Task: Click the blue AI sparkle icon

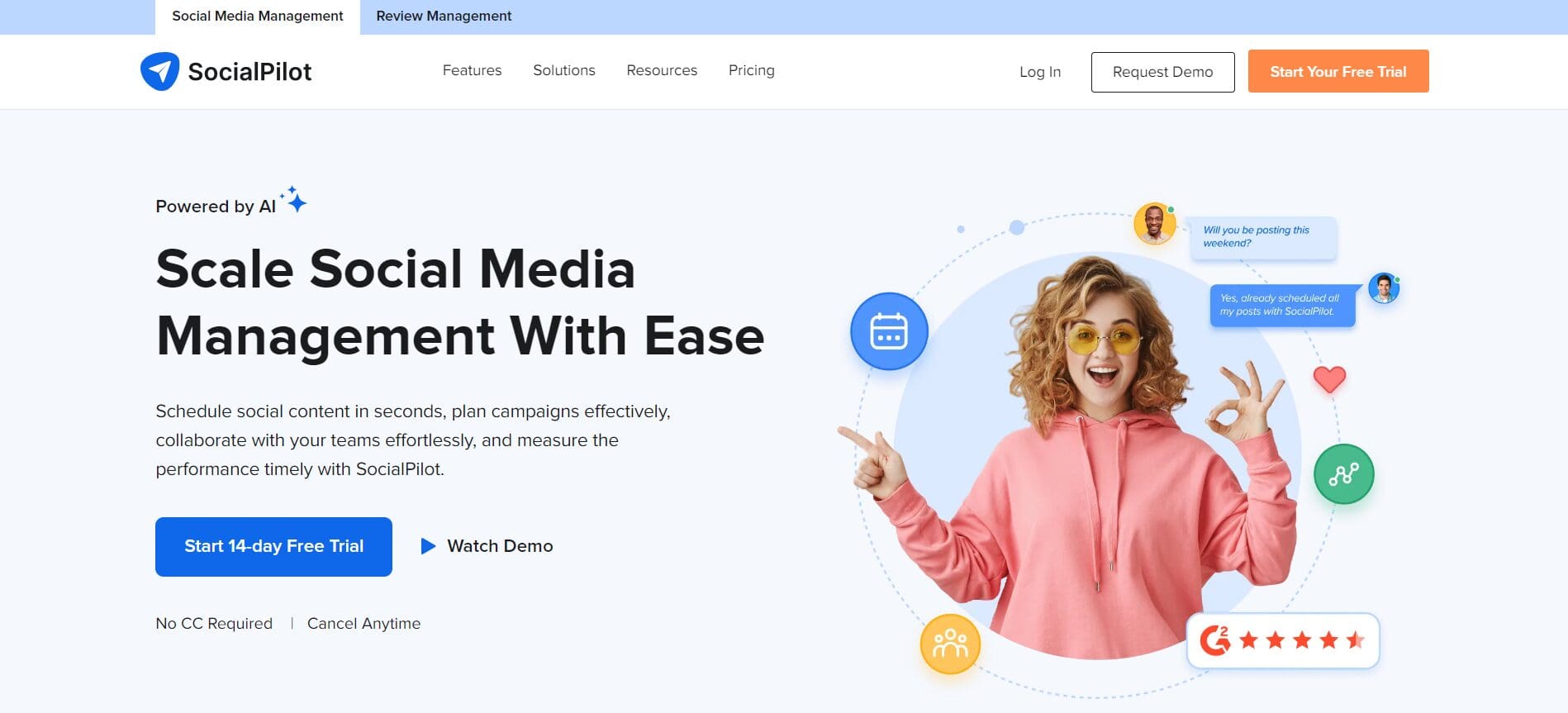Action: pyautogui.click(x=295, y=200)
